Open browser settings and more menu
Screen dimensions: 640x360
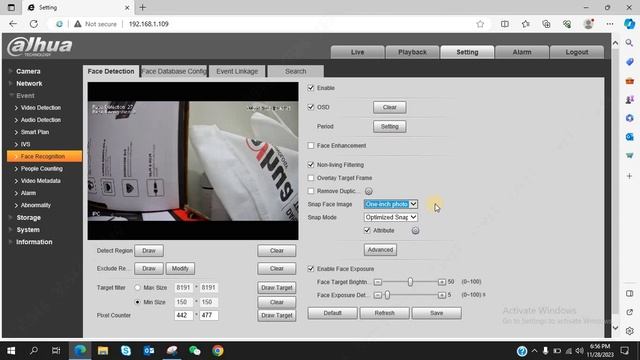click(x=610, y=24)
